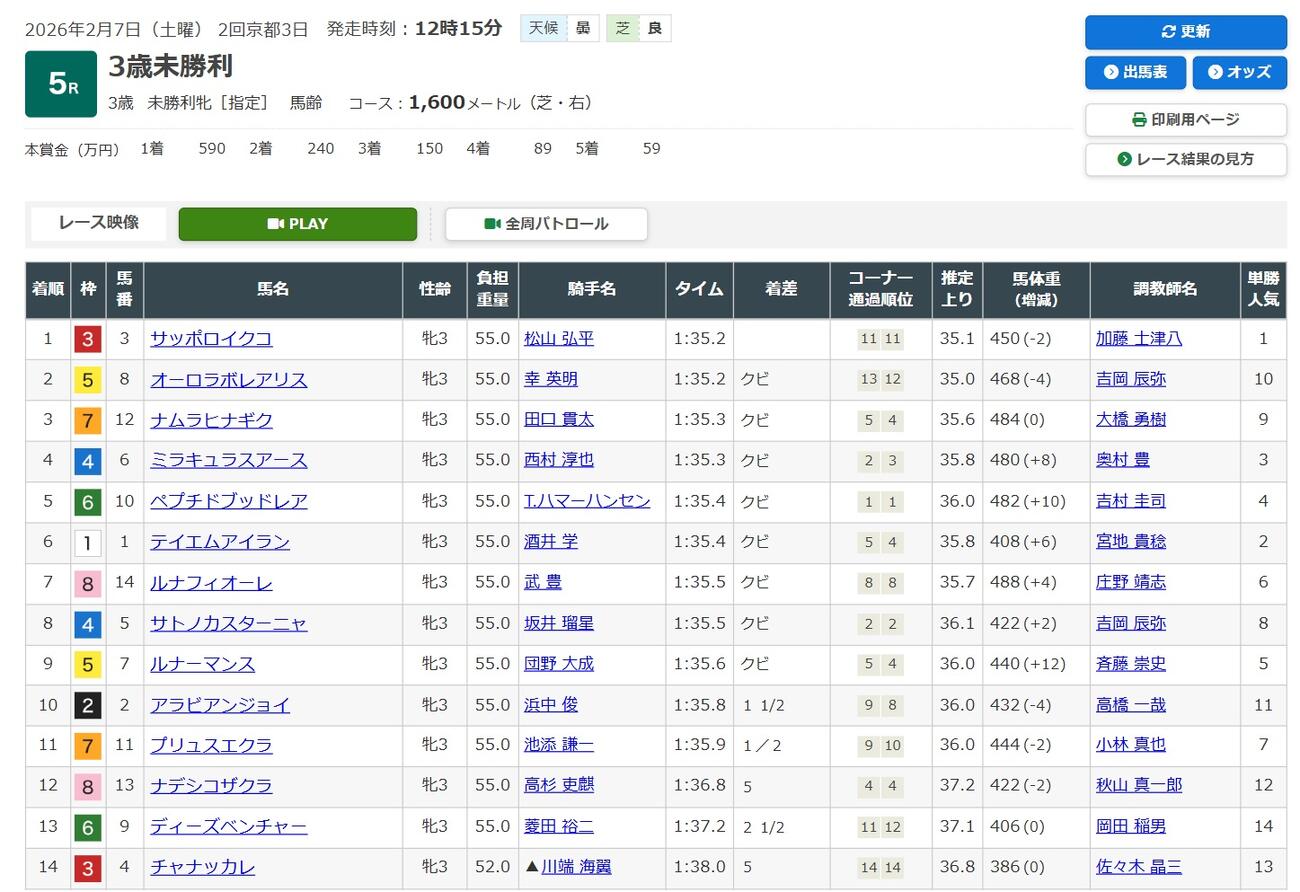The height and width of the screenshot is (892, 1300).
Task: Open horse ナムラヒナギク page
Action: tap(211, 420)
